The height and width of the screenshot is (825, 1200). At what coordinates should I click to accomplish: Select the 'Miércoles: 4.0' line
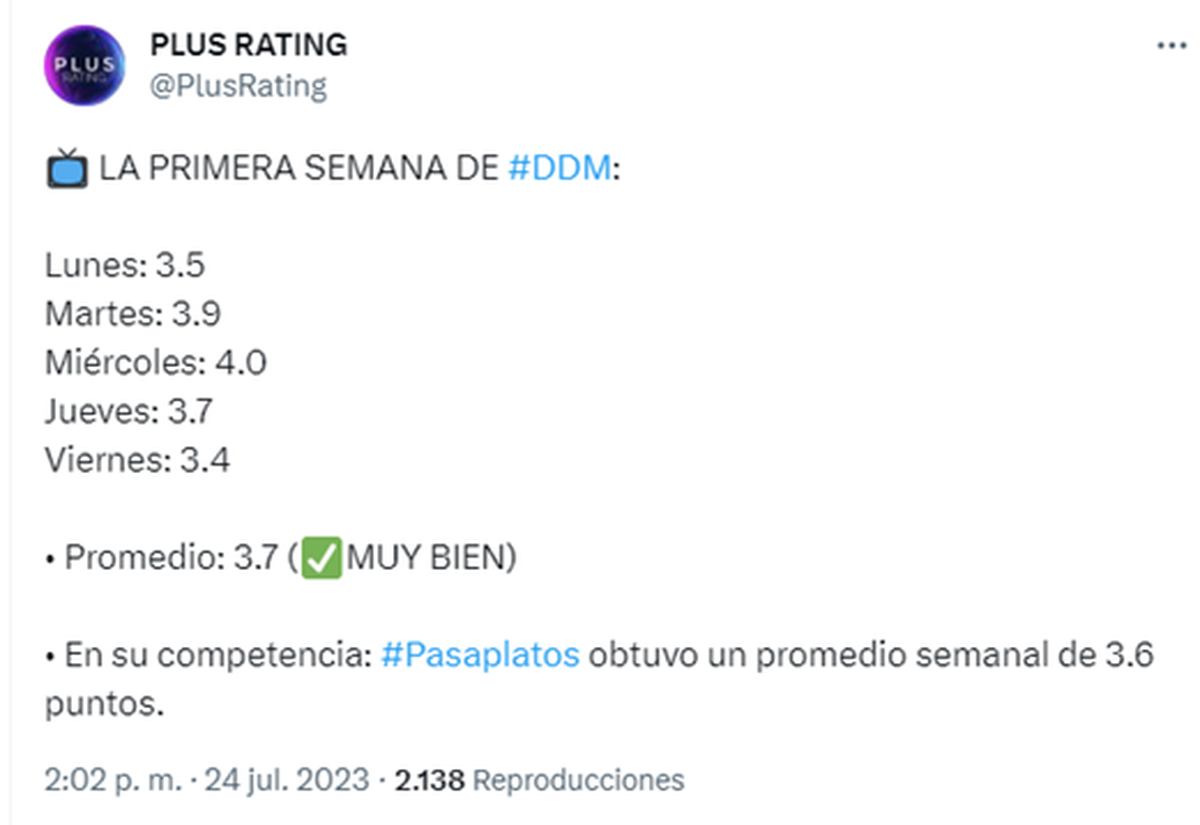156,362
